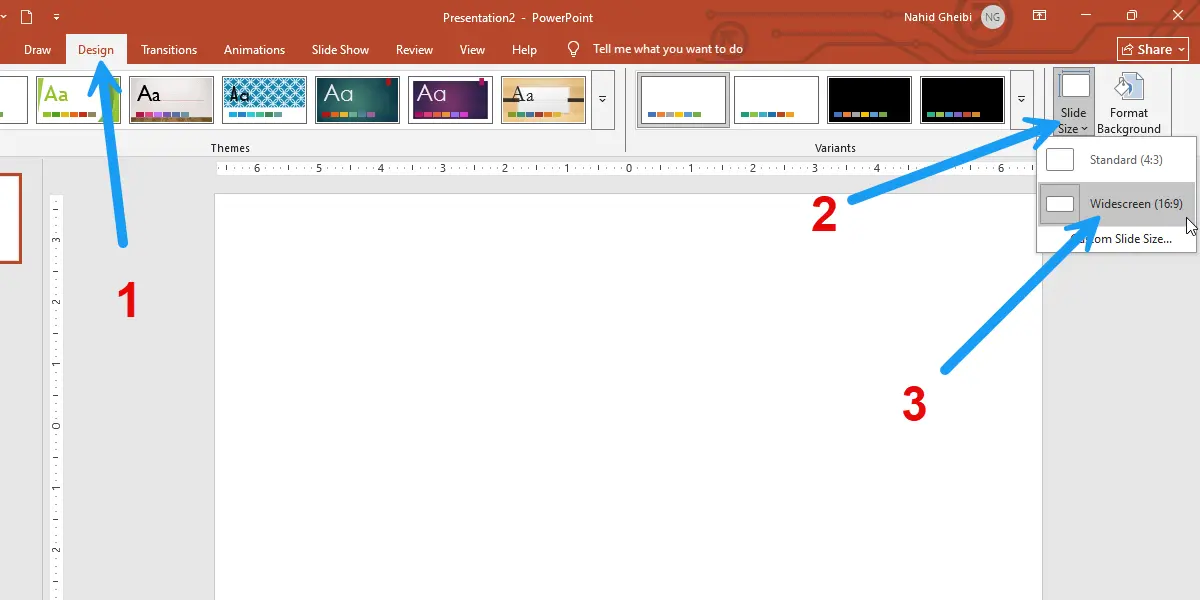Image resolution: width=1200 pixels, height=600 pixels.
Task: Open the Ribbon Display Options icon
Action: [x=1040, y=16]
